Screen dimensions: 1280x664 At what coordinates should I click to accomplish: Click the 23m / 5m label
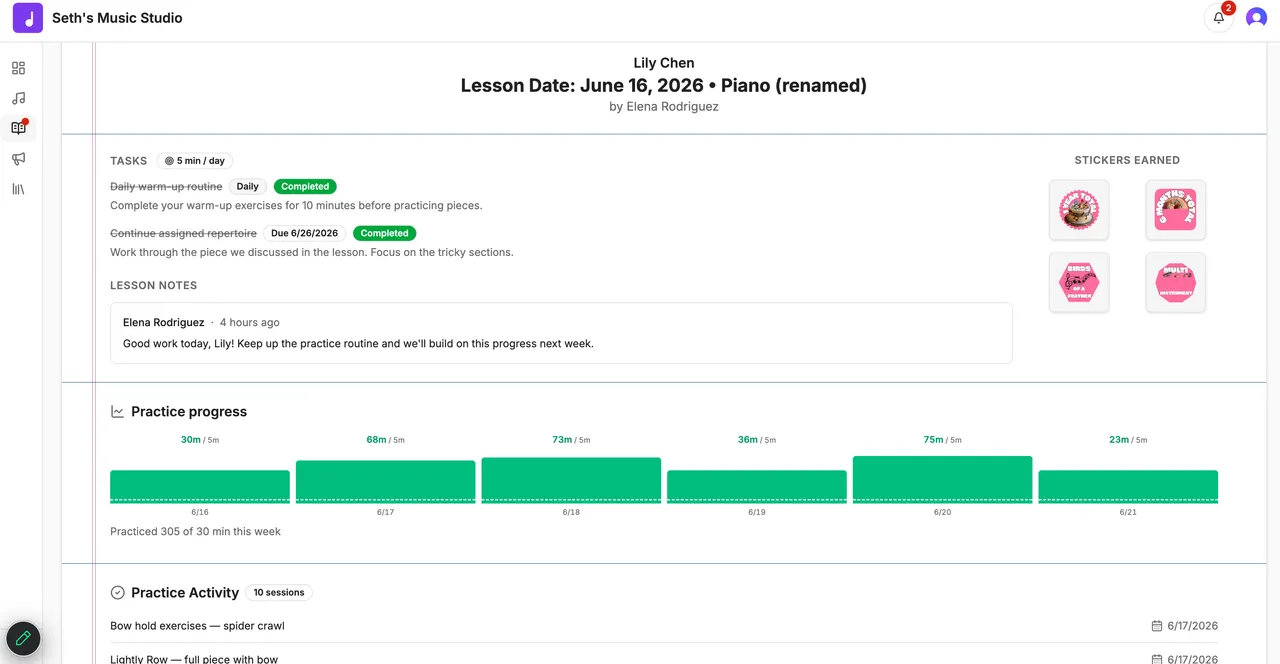[1128, 439]
